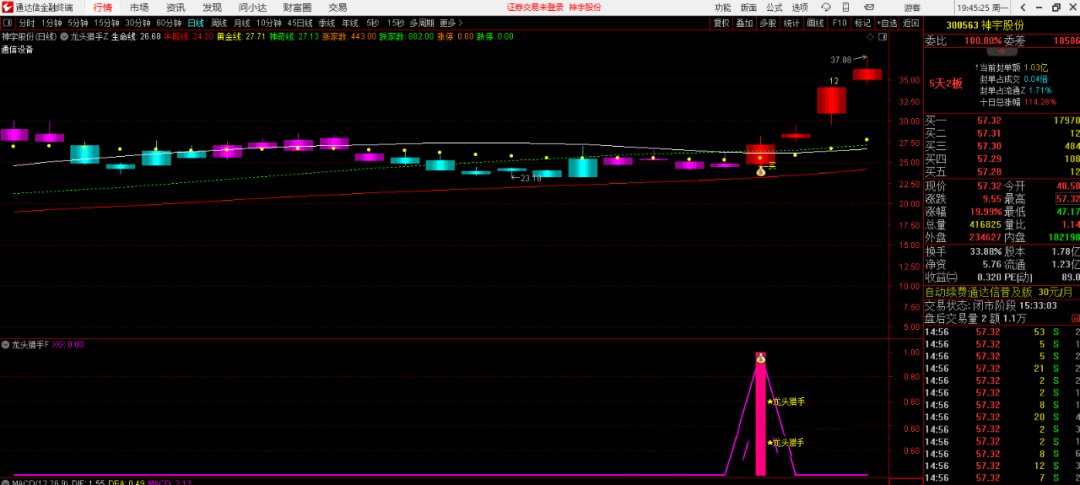The width and height of the screenshot is (1080, 485).
Task: Open the 市场 menu tab
Action: click(x=139, y=7)
